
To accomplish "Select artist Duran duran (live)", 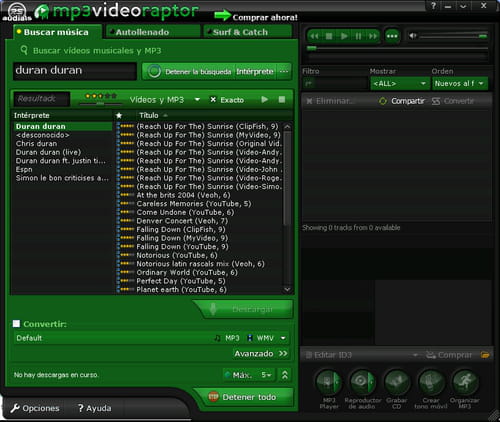I will [x=48, y=152].
